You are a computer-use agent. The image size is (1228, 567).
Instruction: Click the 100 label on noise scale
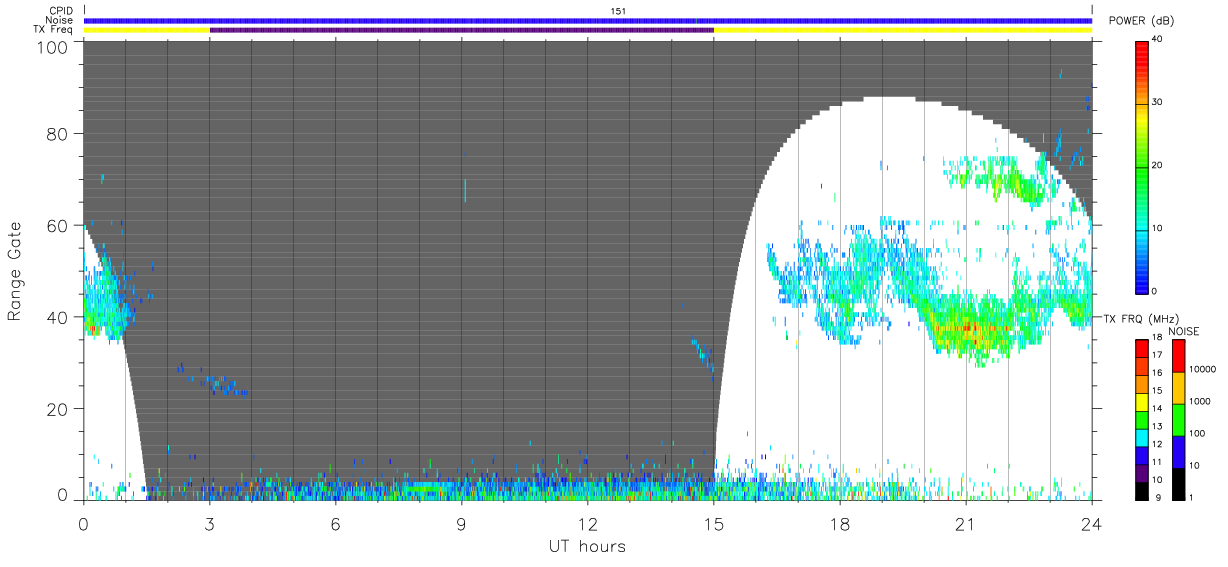coord(1196,433)
